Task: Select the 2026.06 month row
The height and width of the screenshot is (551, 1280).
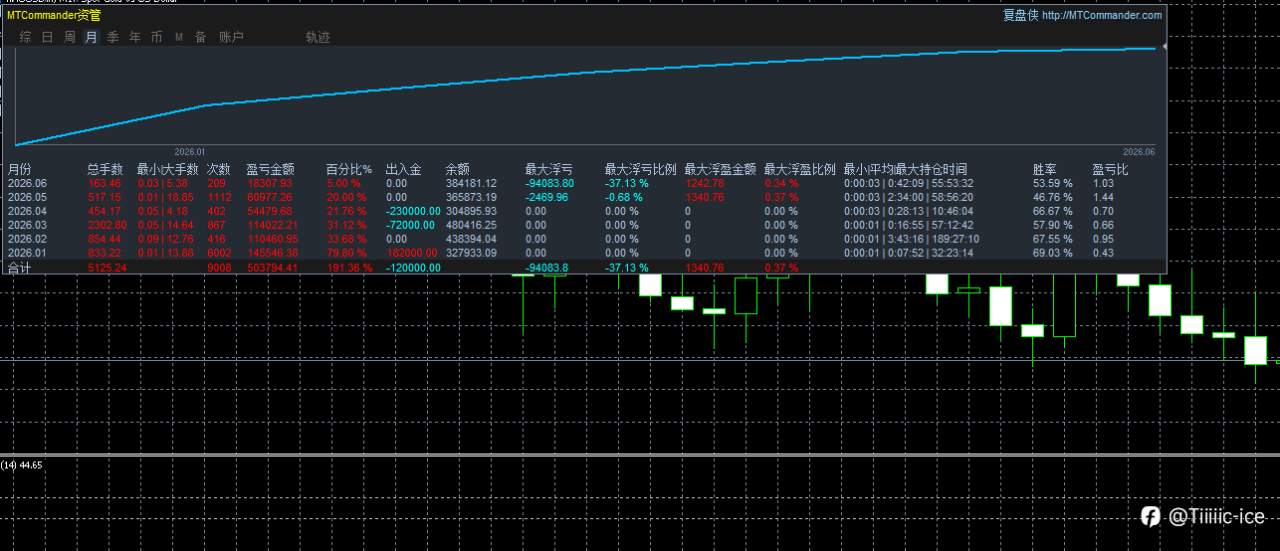Action: point(586,183)
